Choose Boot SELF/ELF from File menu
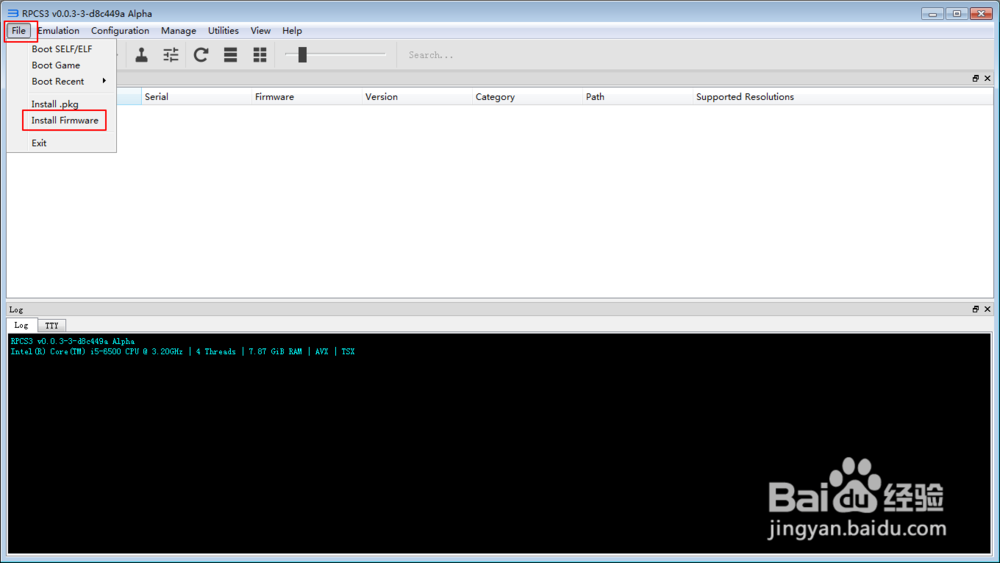 (x=62, y=49)
